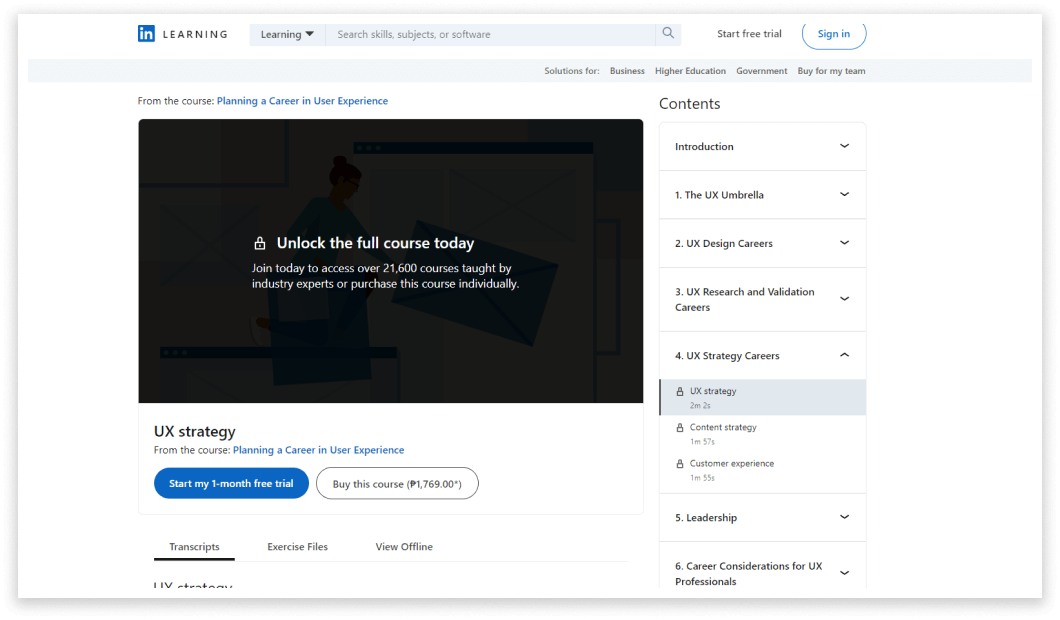Switch to the View Offline tab
This screenshot has height=620, width=1060.
[404, 546]
